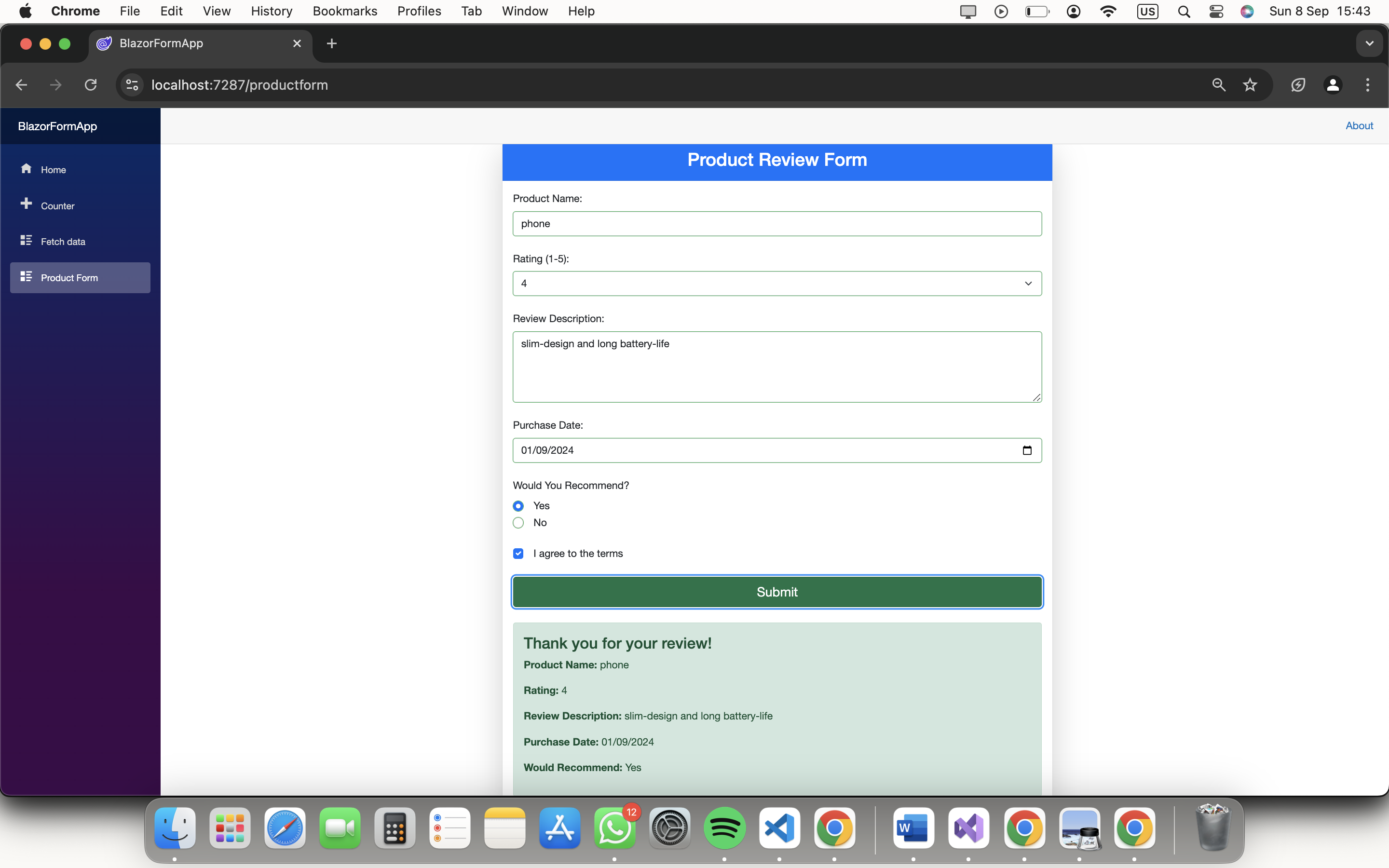The height and width of the screenshot is (868, 1389).
Task: Uncheck I agree to the terms
Action: [518, 554]
